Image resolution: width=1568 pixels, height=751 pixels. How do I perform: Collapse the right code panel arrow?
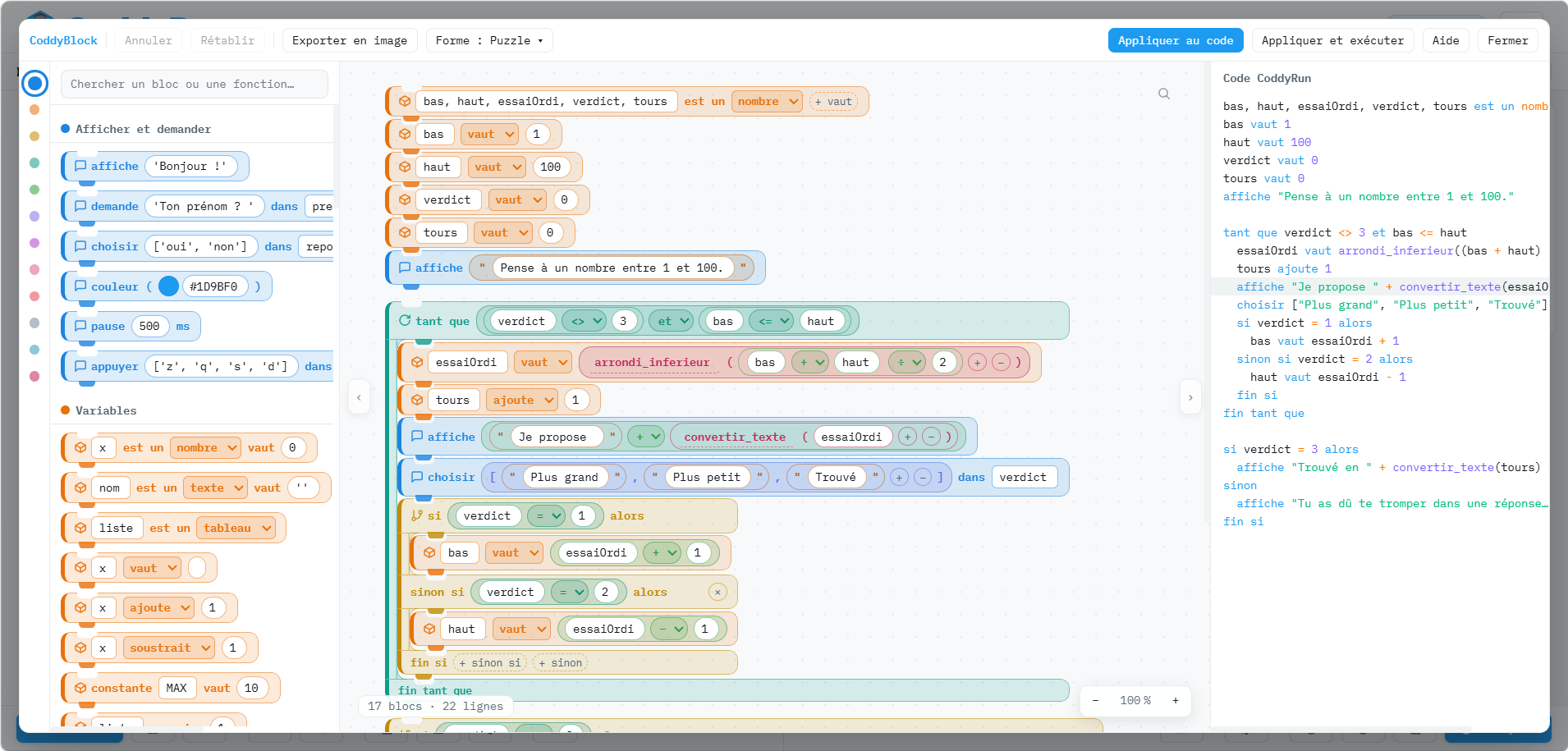pyautogui.click(x=1190, y=397)
